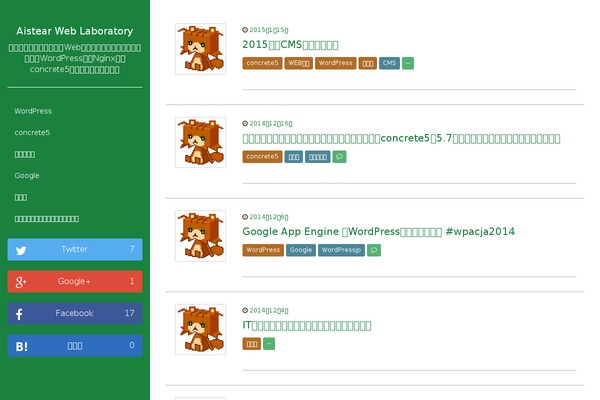Open the 2015 CMS article title
This screenshot has height=400, width=600.
point(290,45)
